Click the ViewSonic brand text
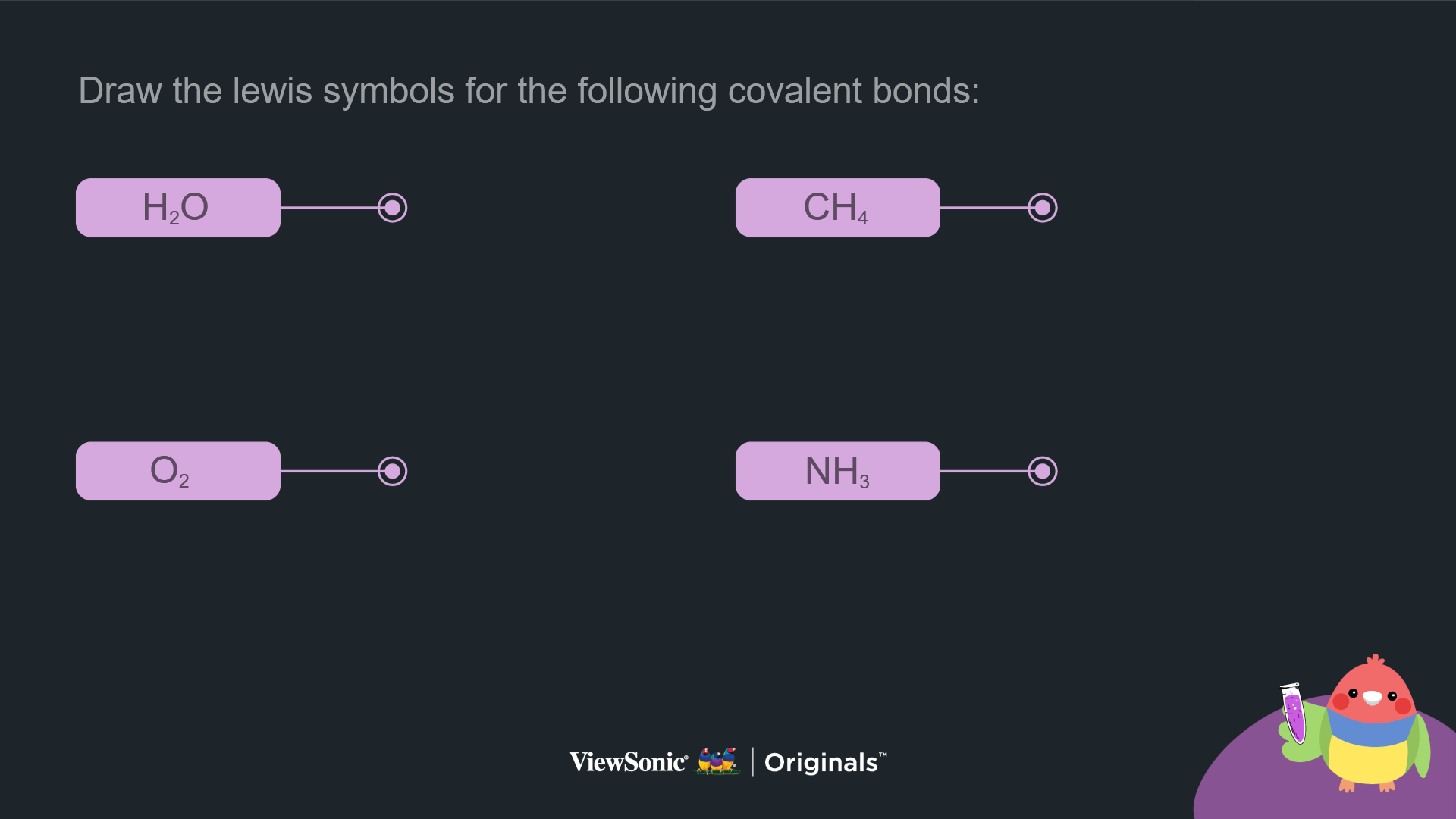This screenshot has width=1456, height=819. pos(628,762)
